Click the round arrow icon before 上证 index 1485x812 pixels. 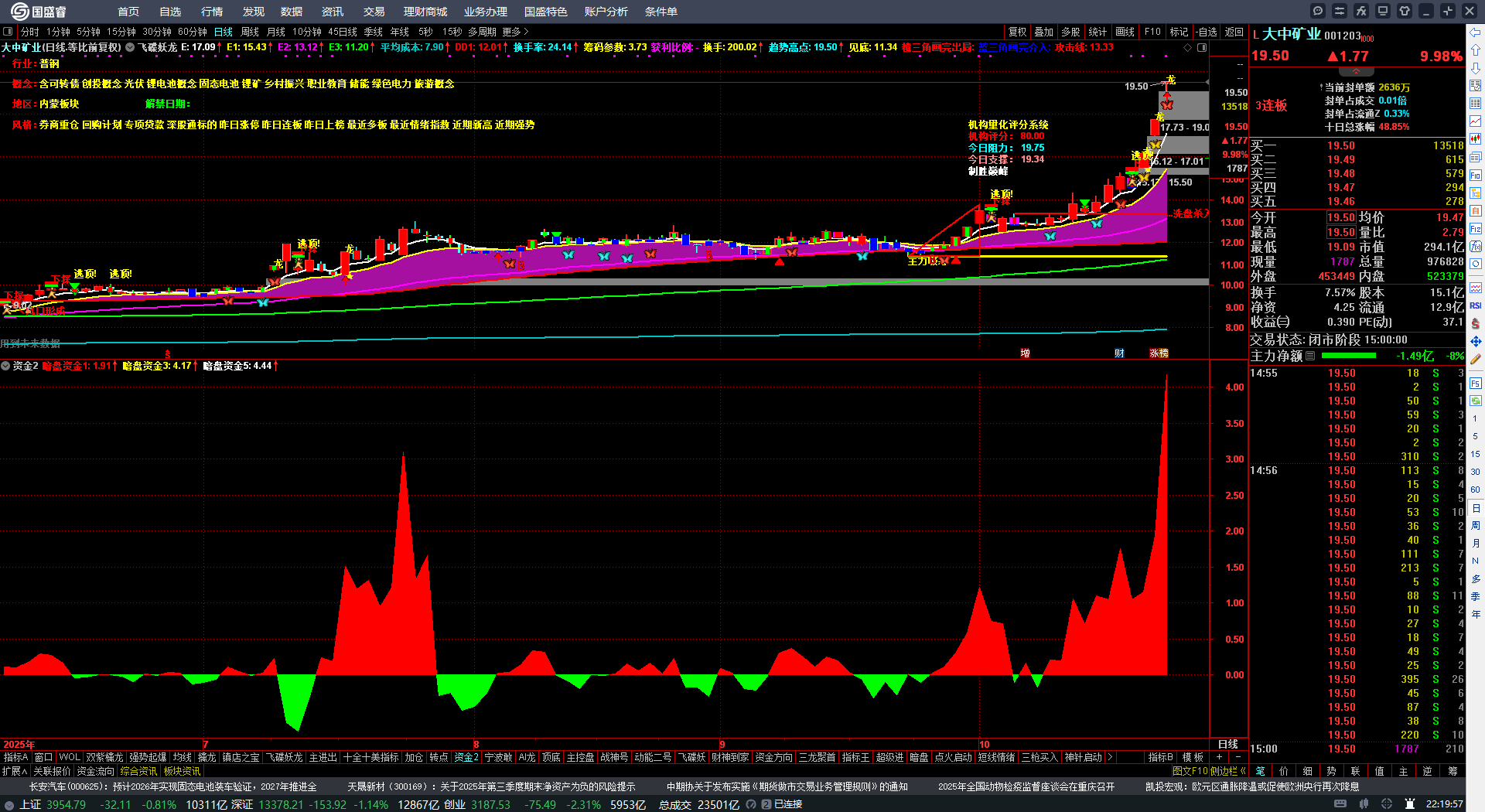pyautogui.click(x=9, y=804)
